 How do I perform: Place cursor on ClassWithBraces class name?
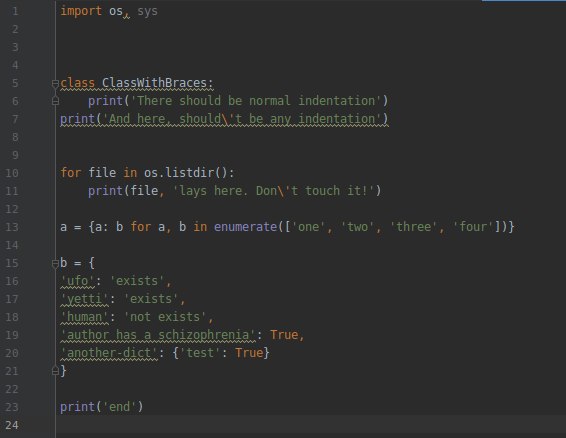pos(154,83)
